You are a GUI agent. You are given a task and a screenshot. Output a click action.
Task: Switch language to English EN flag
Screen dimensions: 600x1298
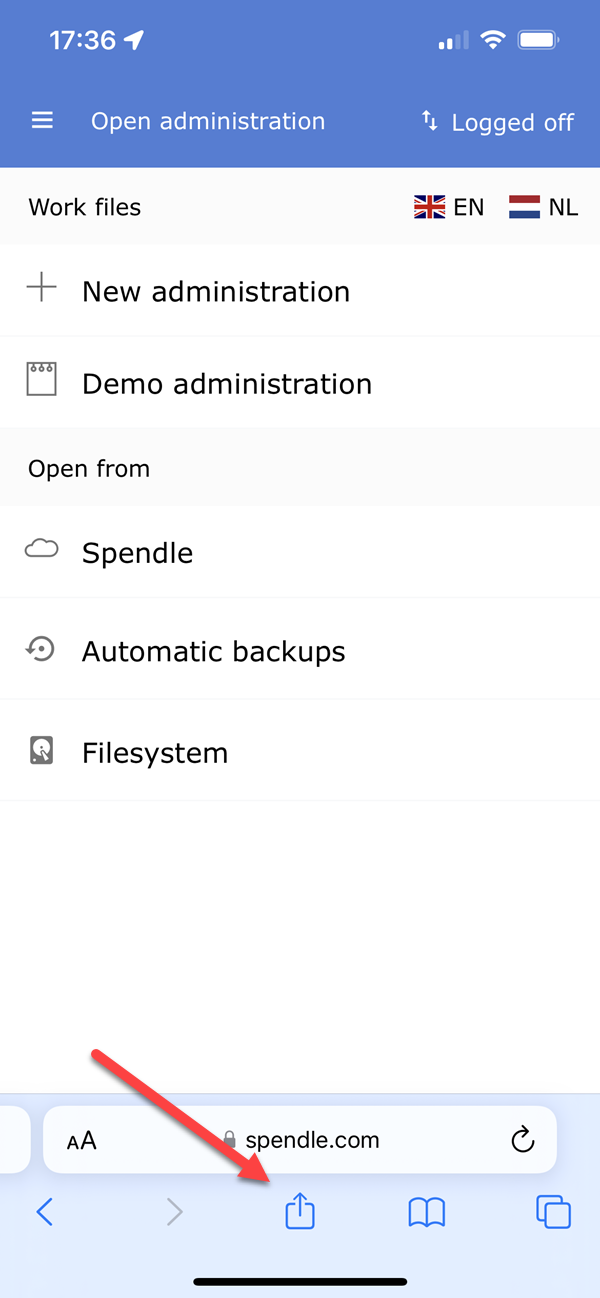pyautogui.click(x=449, y=207)
